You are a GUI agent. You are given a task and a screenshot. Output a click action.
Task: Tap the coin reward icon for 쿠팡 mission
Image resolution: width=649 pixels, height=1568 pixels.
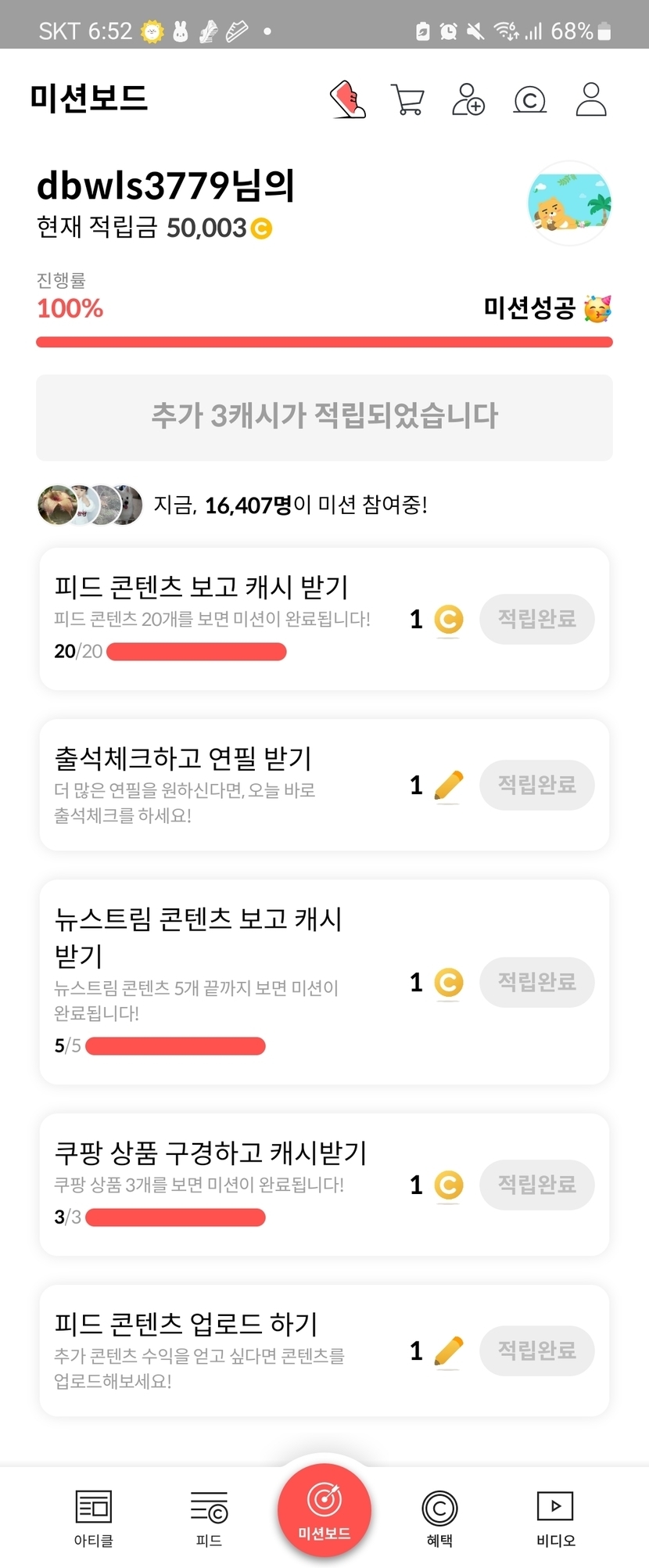pos(448,1185)
